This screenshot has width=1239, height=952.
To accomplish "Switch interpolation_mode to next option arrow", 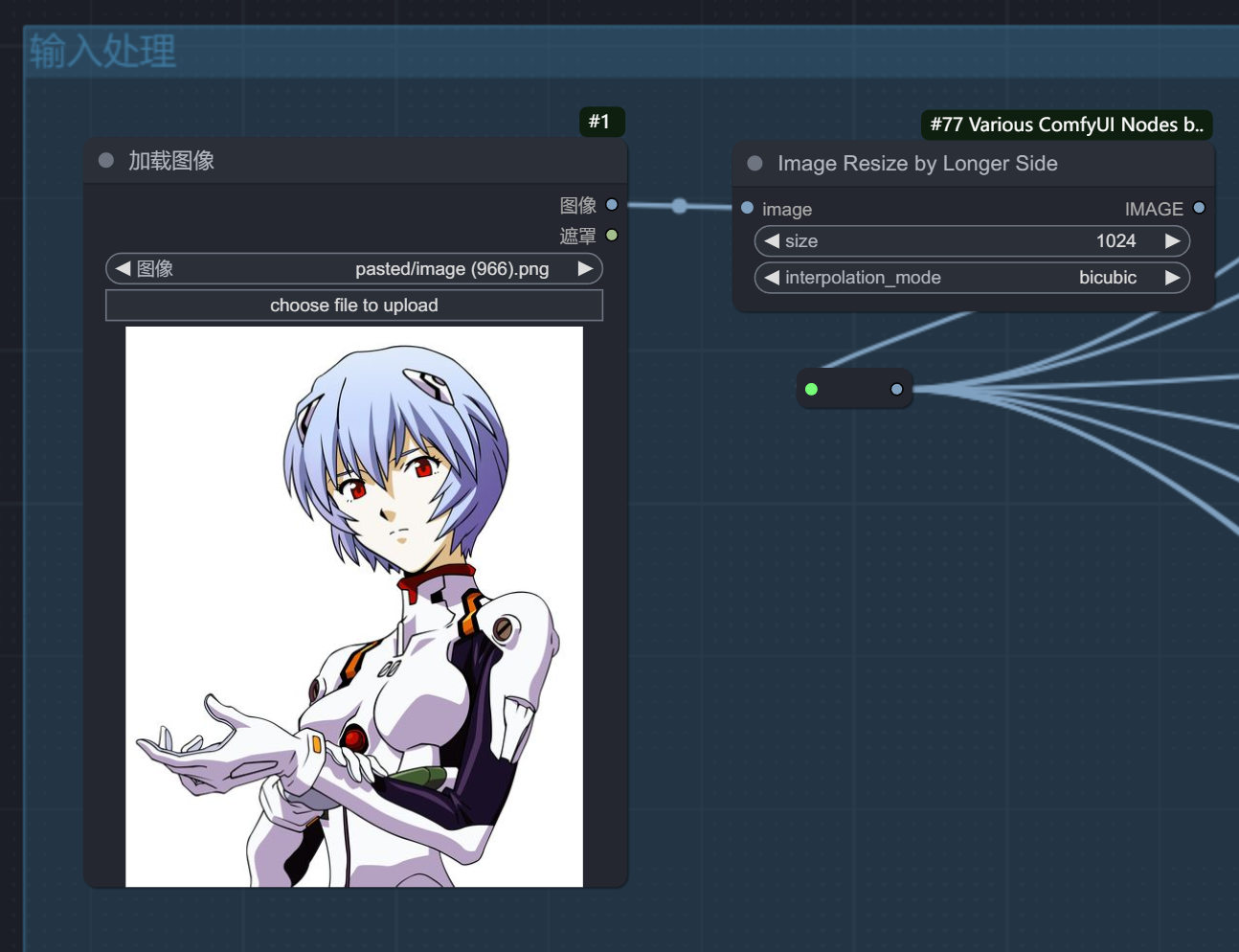I will [1173, 278].
